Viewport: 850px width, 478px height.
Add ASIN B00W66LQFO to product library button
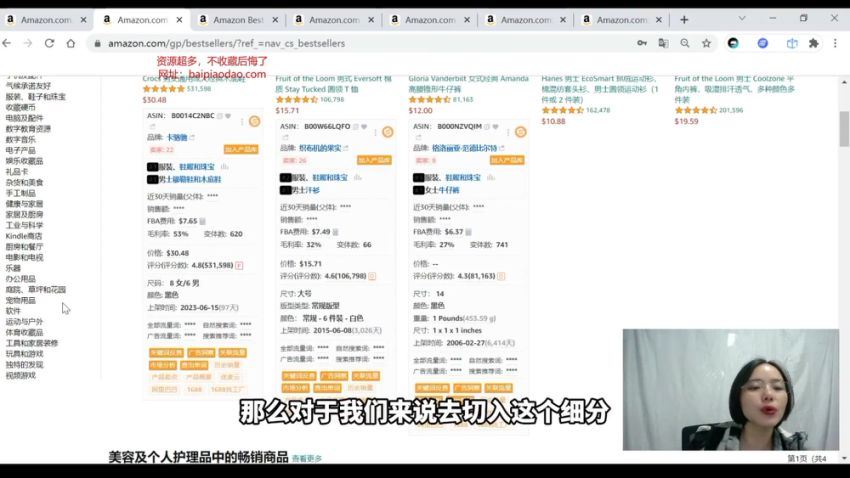374,160
